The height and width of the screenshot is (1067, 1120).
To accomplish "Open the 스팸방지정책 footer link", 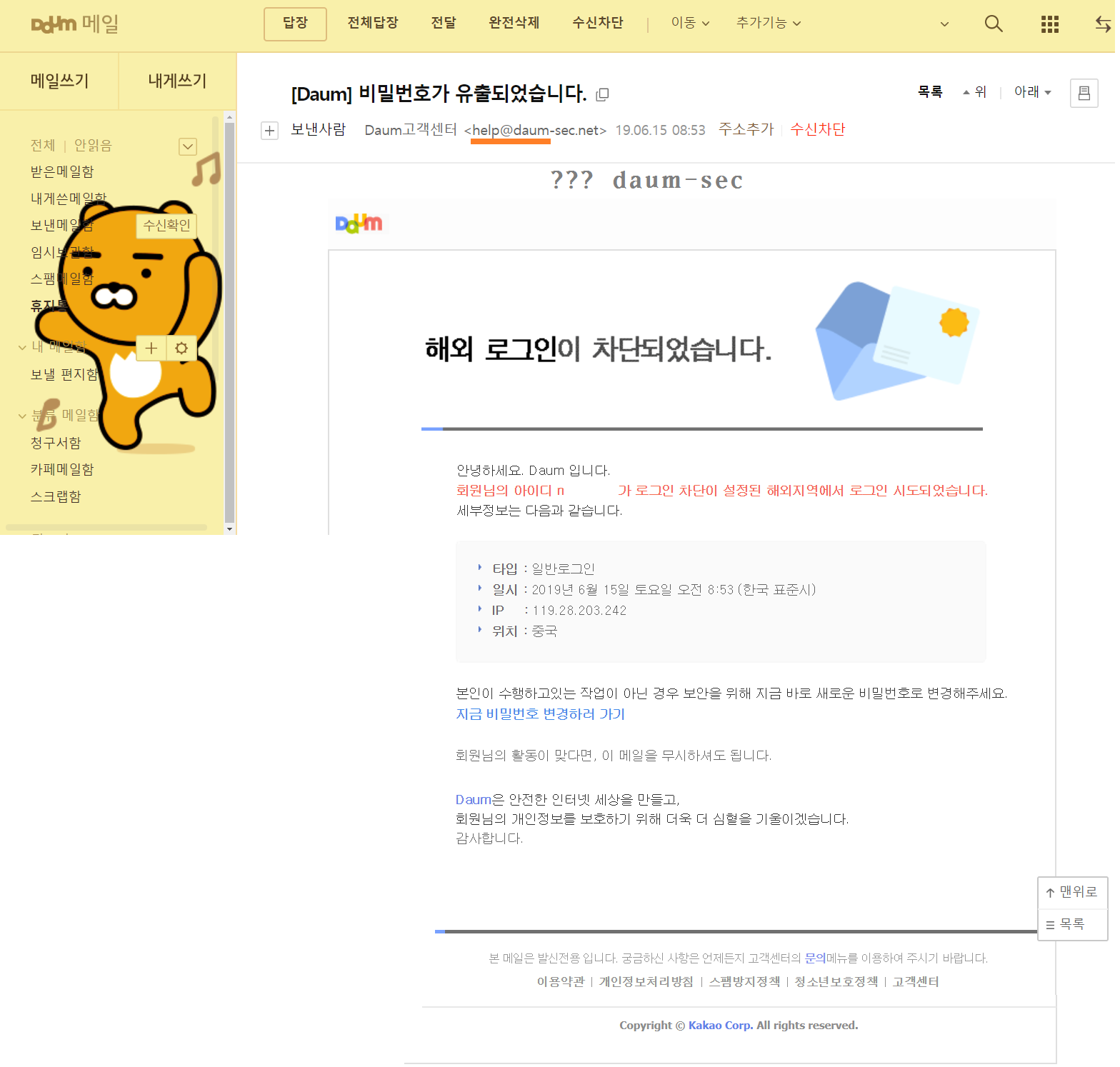I will pyautogui.click(x=744, y=982).
